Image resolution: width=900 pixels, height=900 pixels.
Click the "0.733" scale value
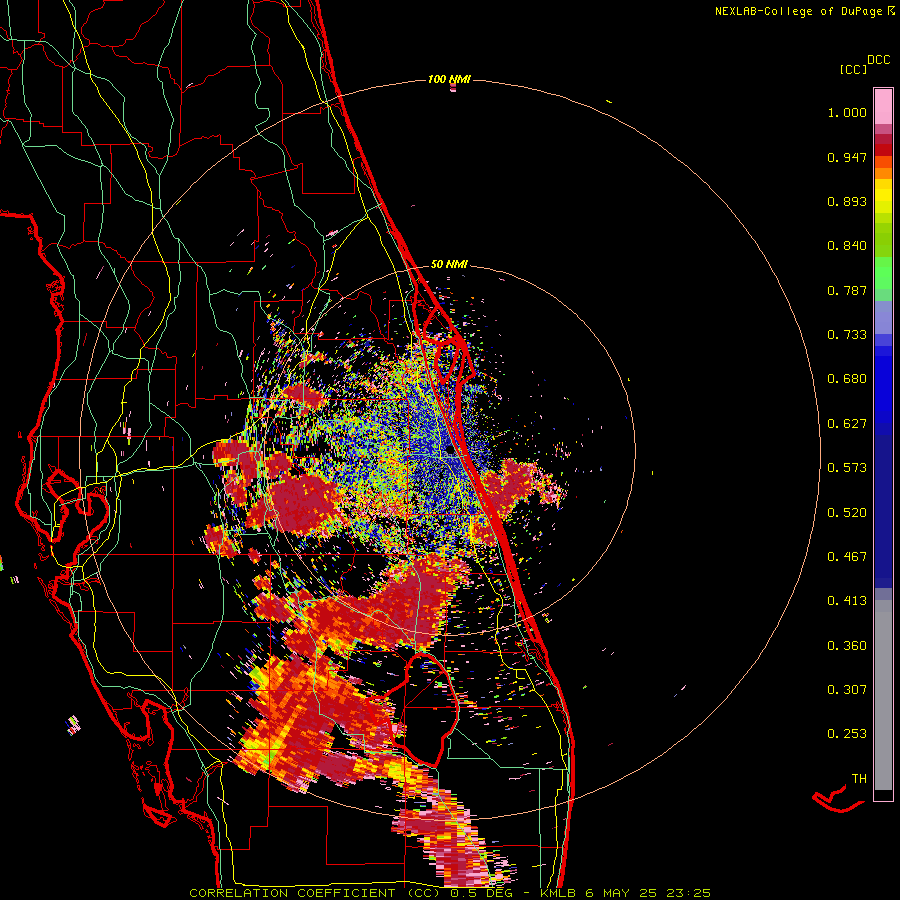pyautogui.click(x=847, y=335)
